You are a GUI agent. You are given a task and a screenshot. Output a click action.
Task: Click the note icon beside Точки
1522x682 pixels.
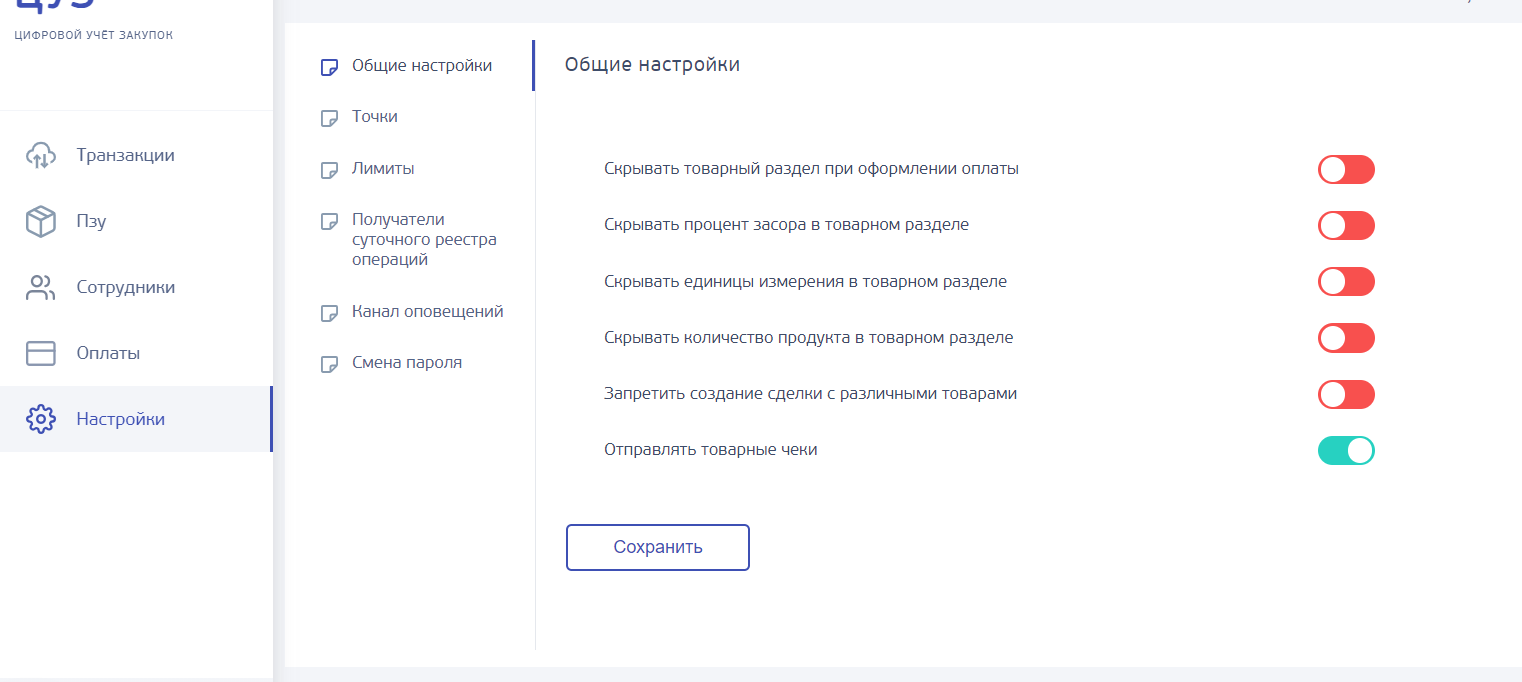pyautogui.click(x=328, y=118)
